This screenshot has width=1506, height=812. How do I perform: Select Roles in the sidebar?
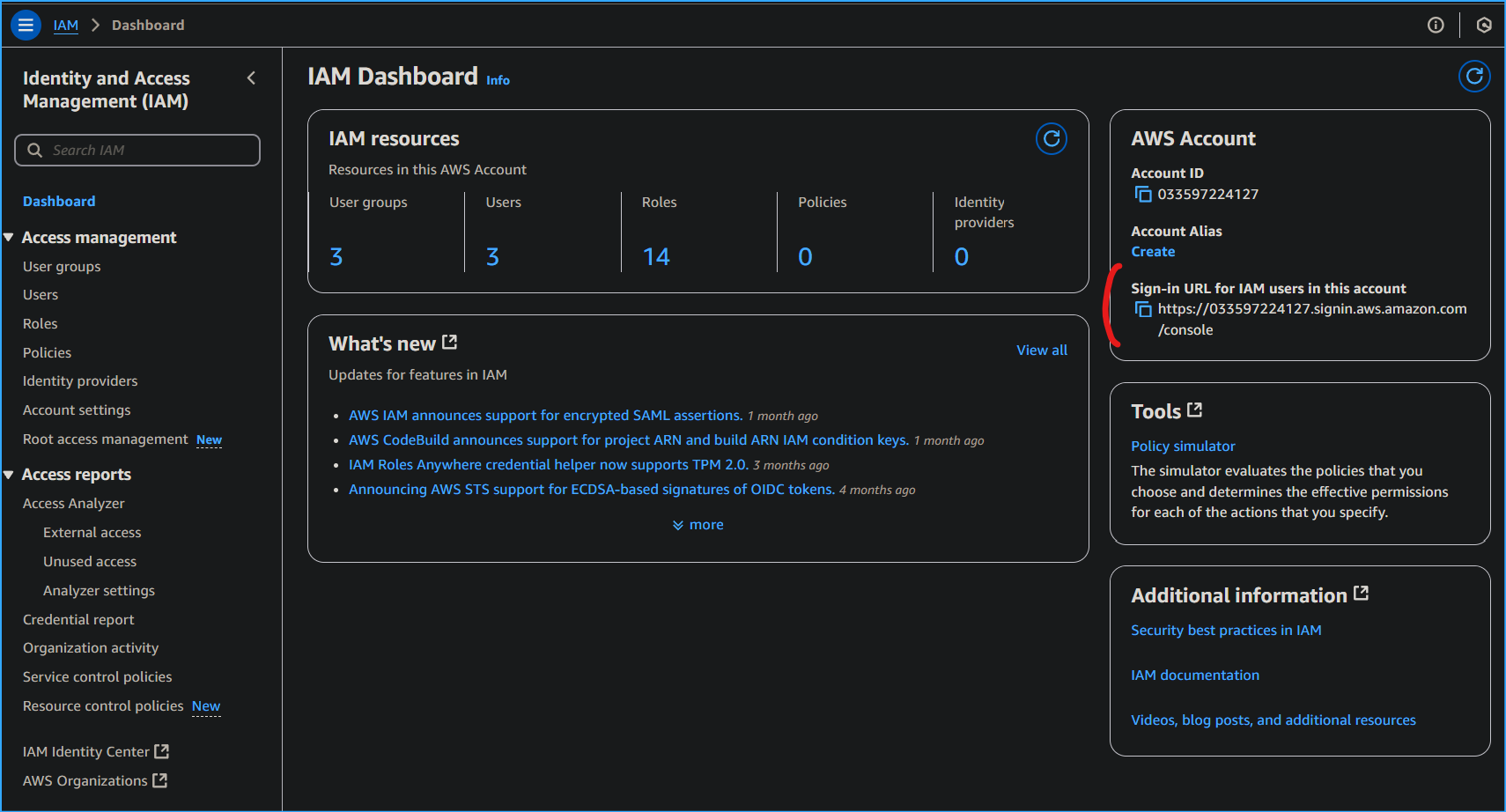pos(40,323)
